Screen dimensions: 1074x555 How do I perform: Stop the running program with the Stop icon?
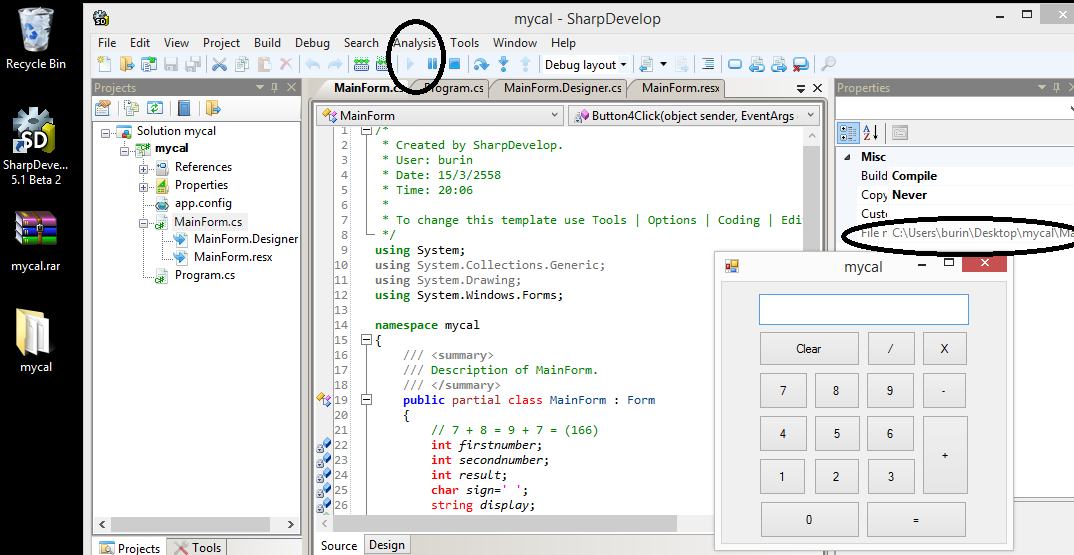pyautogui.click(x=453, y=65)
